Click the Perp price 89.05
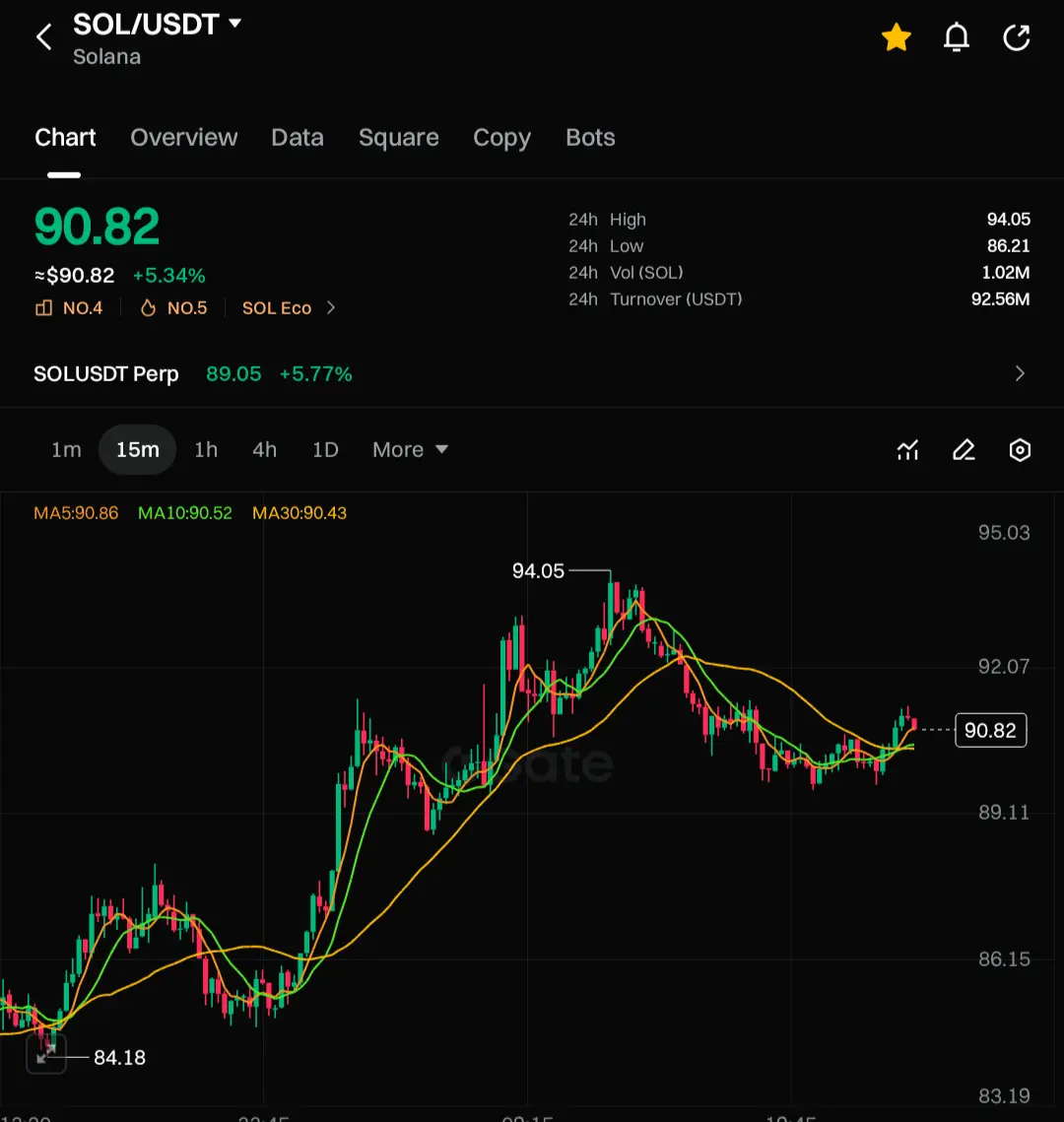 click(x=233, y=374)
